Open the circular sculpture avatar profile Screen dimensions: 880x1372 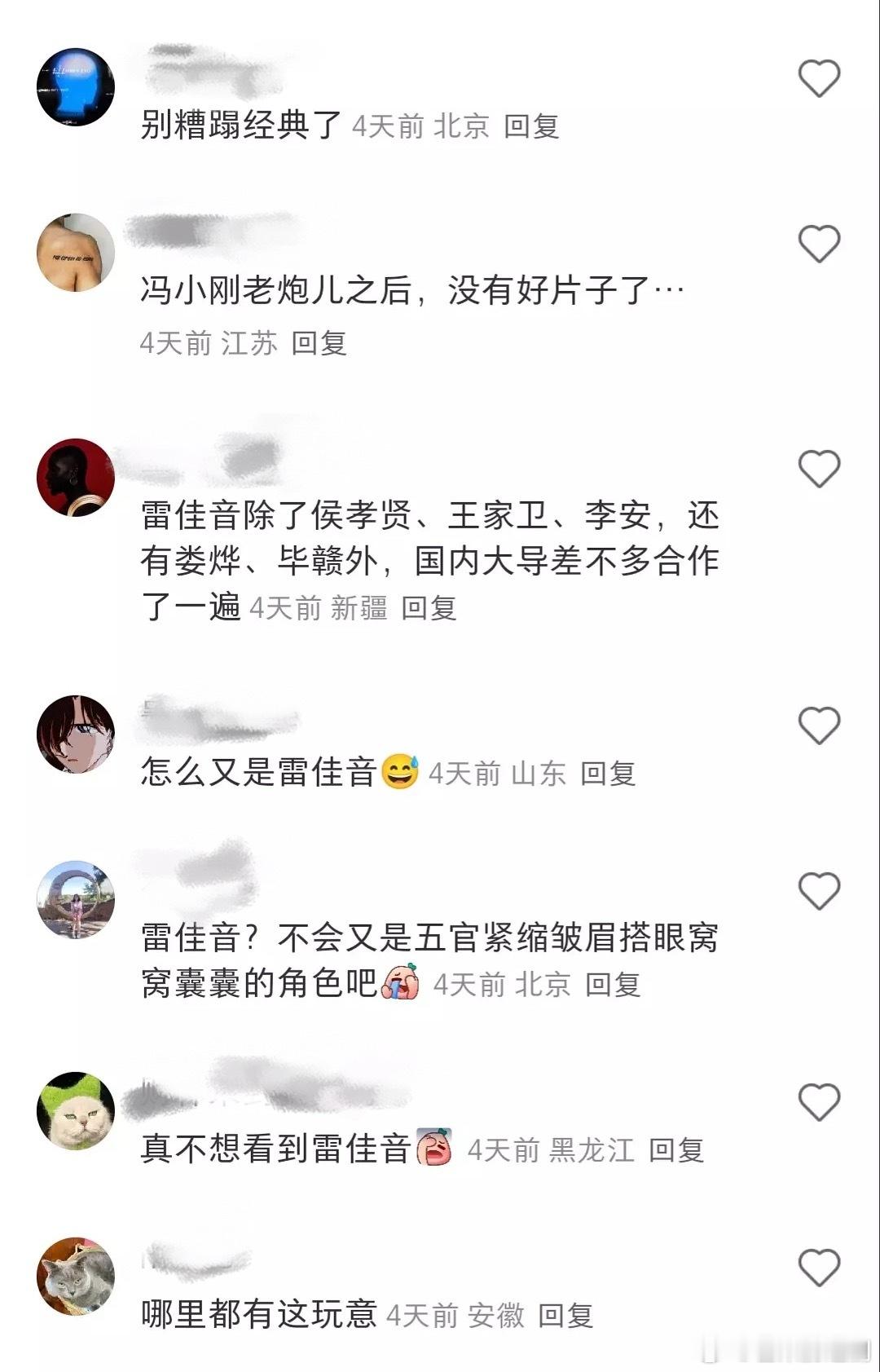(76, 899)
